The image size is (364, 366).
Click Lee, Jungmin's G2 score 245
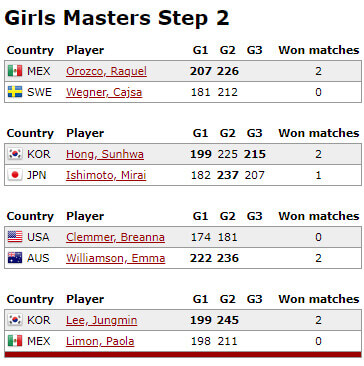[228, 320]
